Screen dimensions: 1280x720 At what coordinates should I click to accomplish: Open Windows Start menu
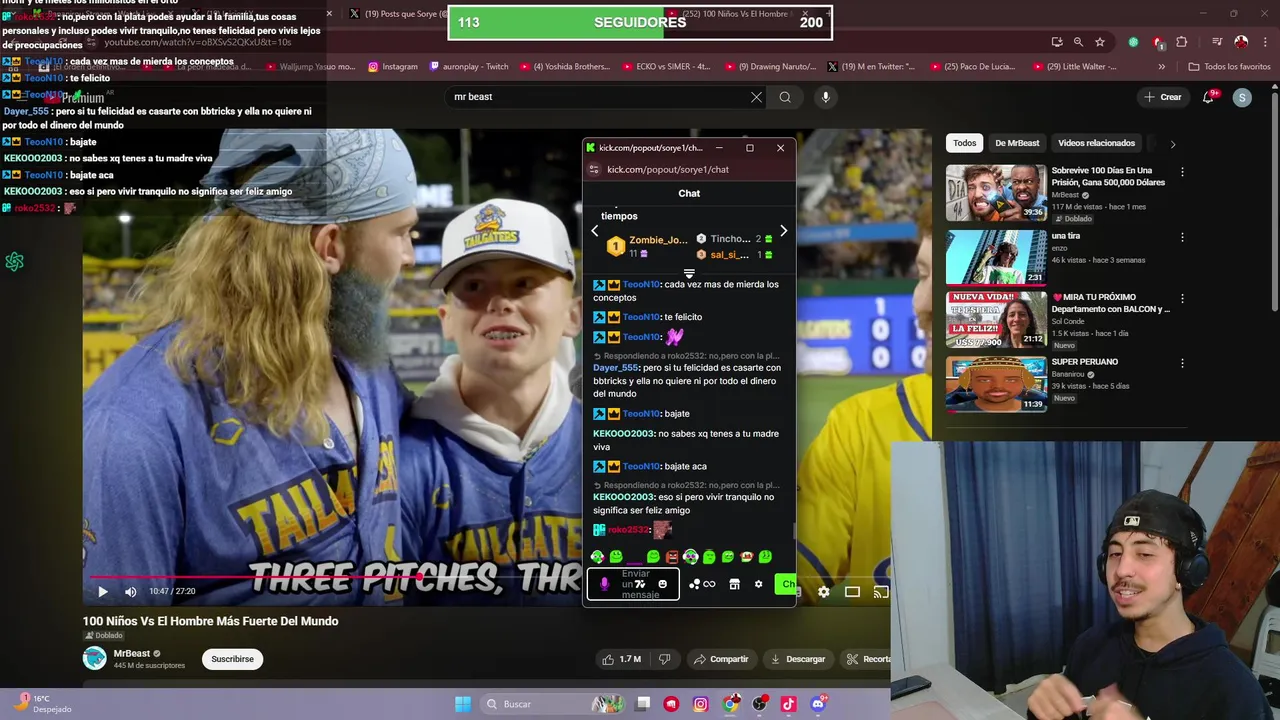(462, 704)
